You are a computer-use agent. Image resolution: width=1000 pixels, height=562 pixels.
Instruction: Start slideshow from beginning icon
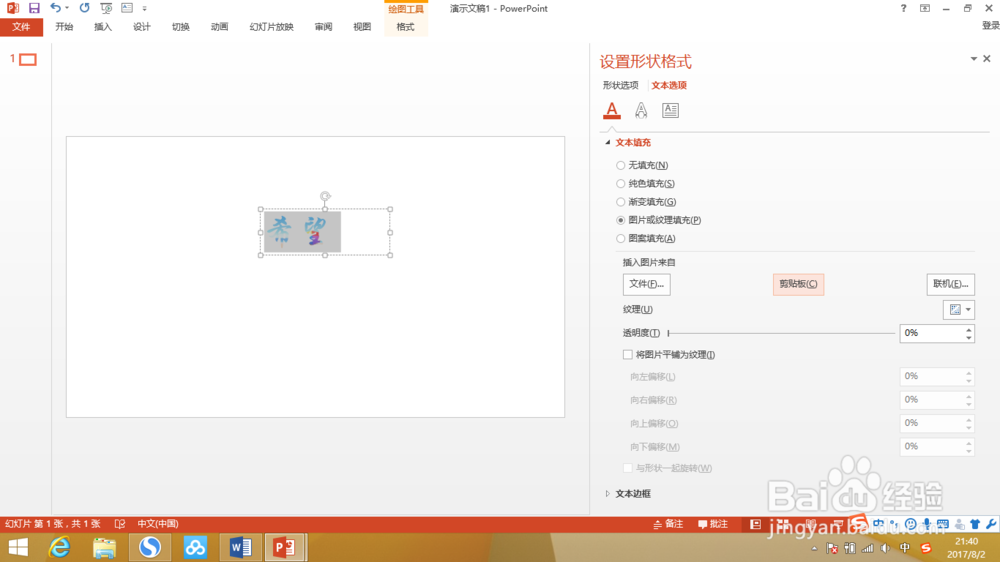click(x=106, y=8)
